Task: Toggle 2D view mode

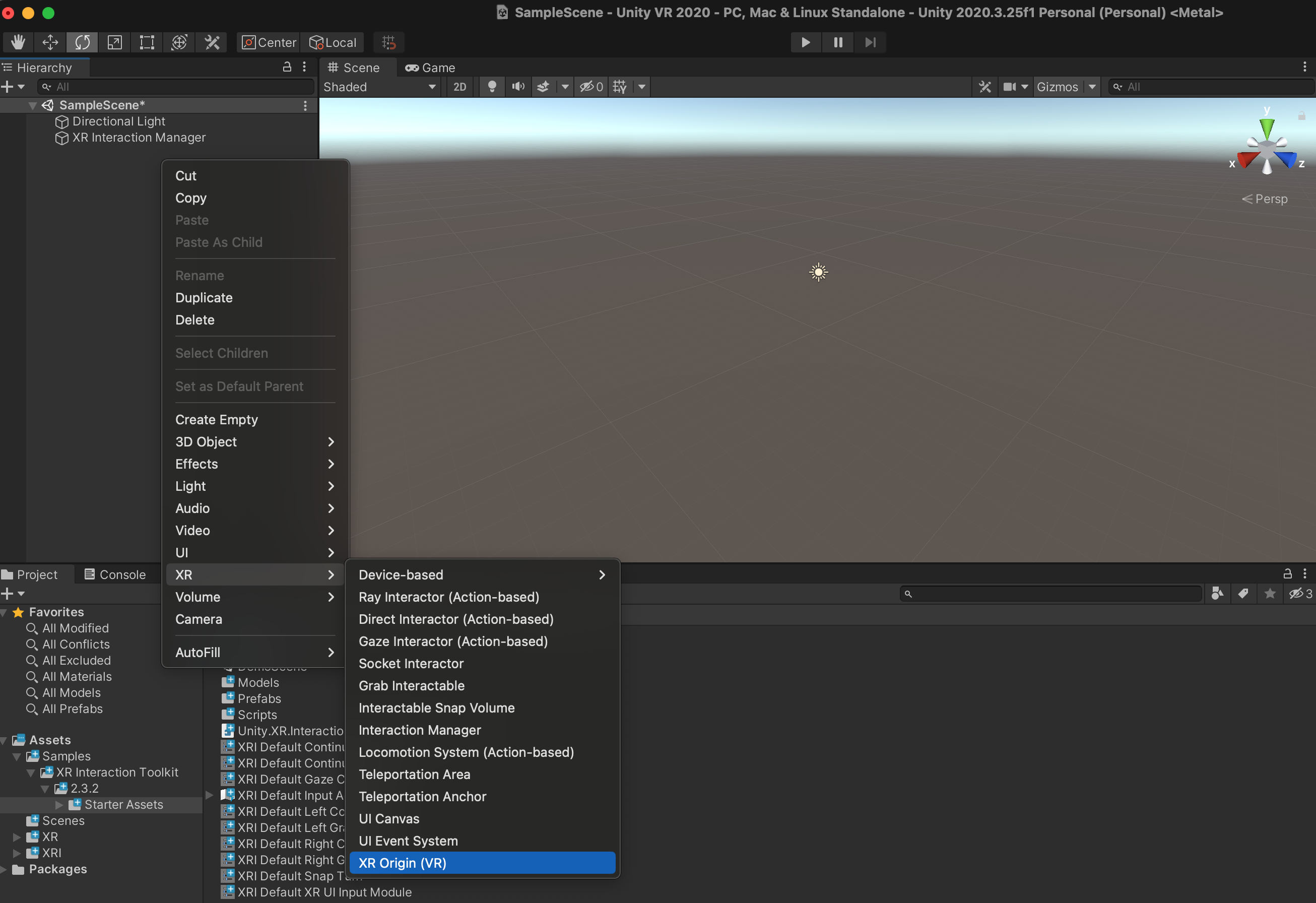Action: tap(460, 87)
